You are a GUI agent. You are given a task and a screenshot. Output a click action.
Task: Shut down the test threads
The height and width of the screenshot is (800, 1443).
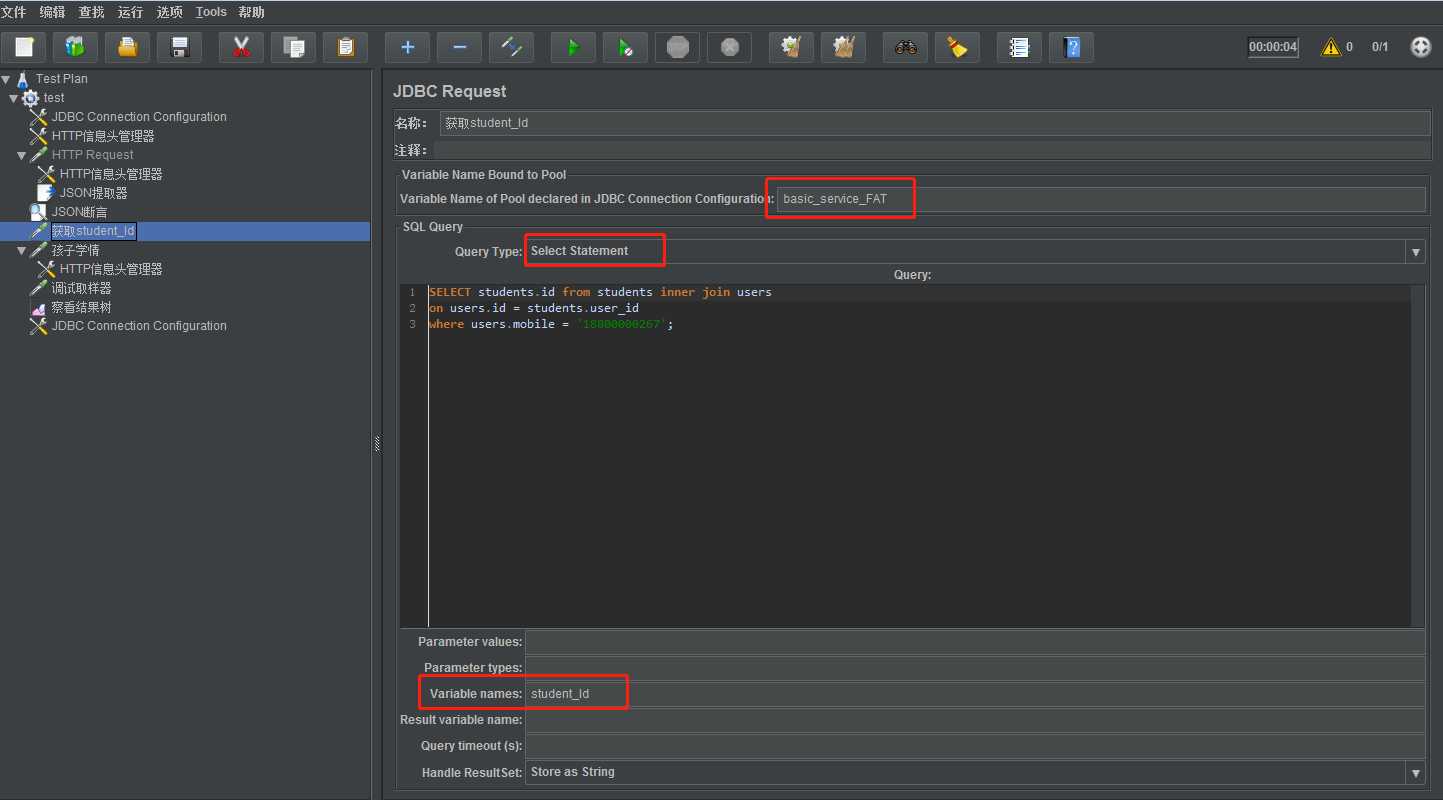pyautogui.click(x=729, y=47)
